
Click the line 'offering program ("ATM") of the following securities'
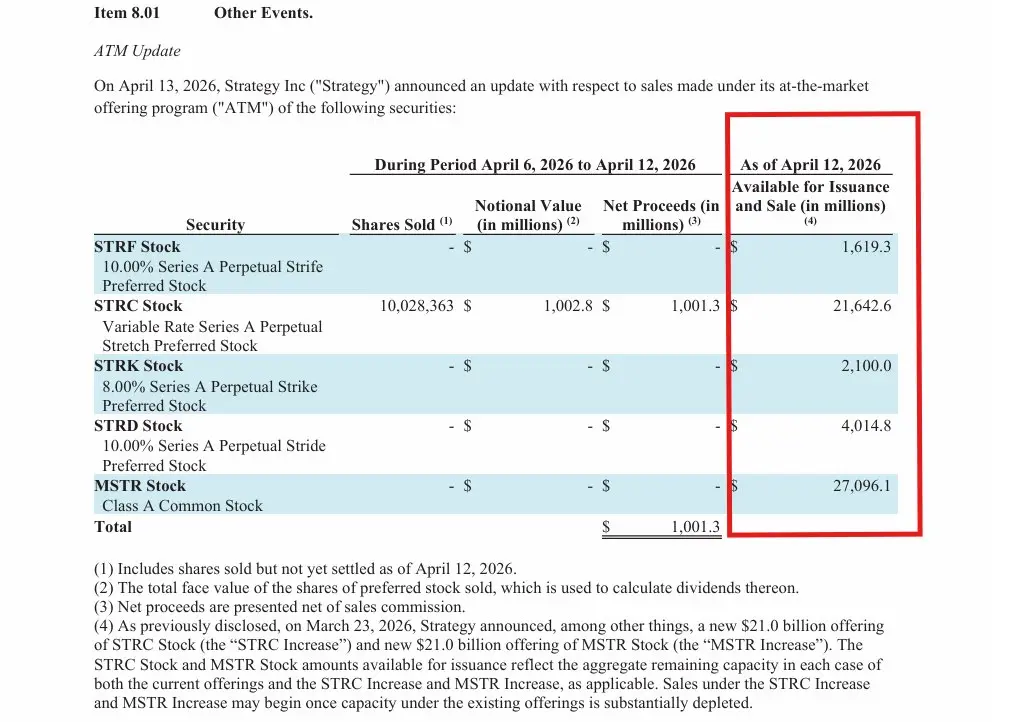click(x=275, y=108)
